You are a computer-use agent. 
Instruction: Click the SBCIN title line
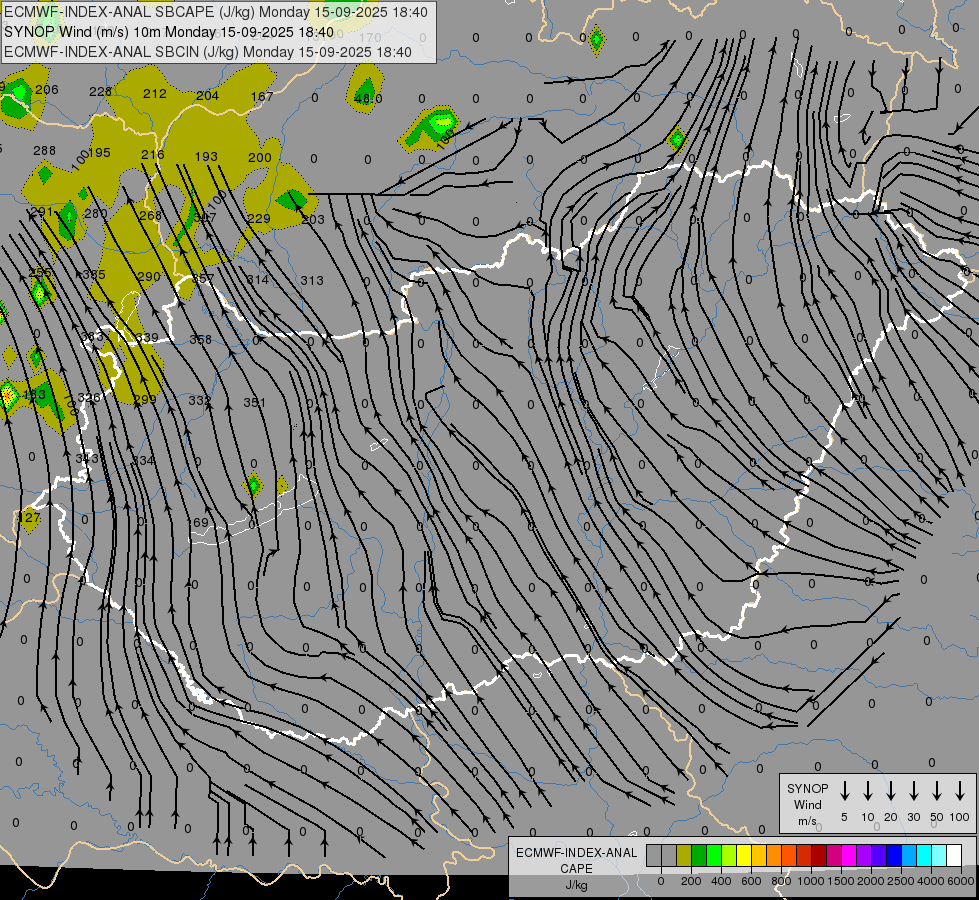pyautogui.click(x=208, y=52)
